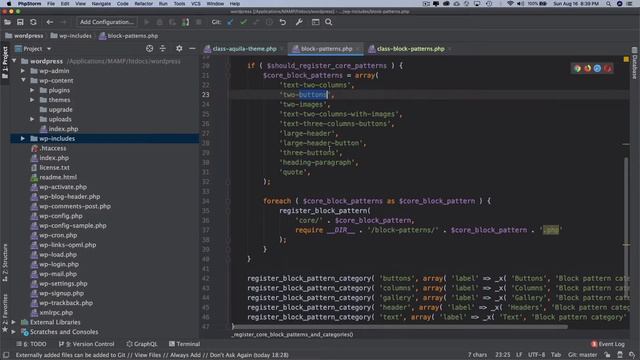Expand the wp-includes folder

tap(23, 138)
